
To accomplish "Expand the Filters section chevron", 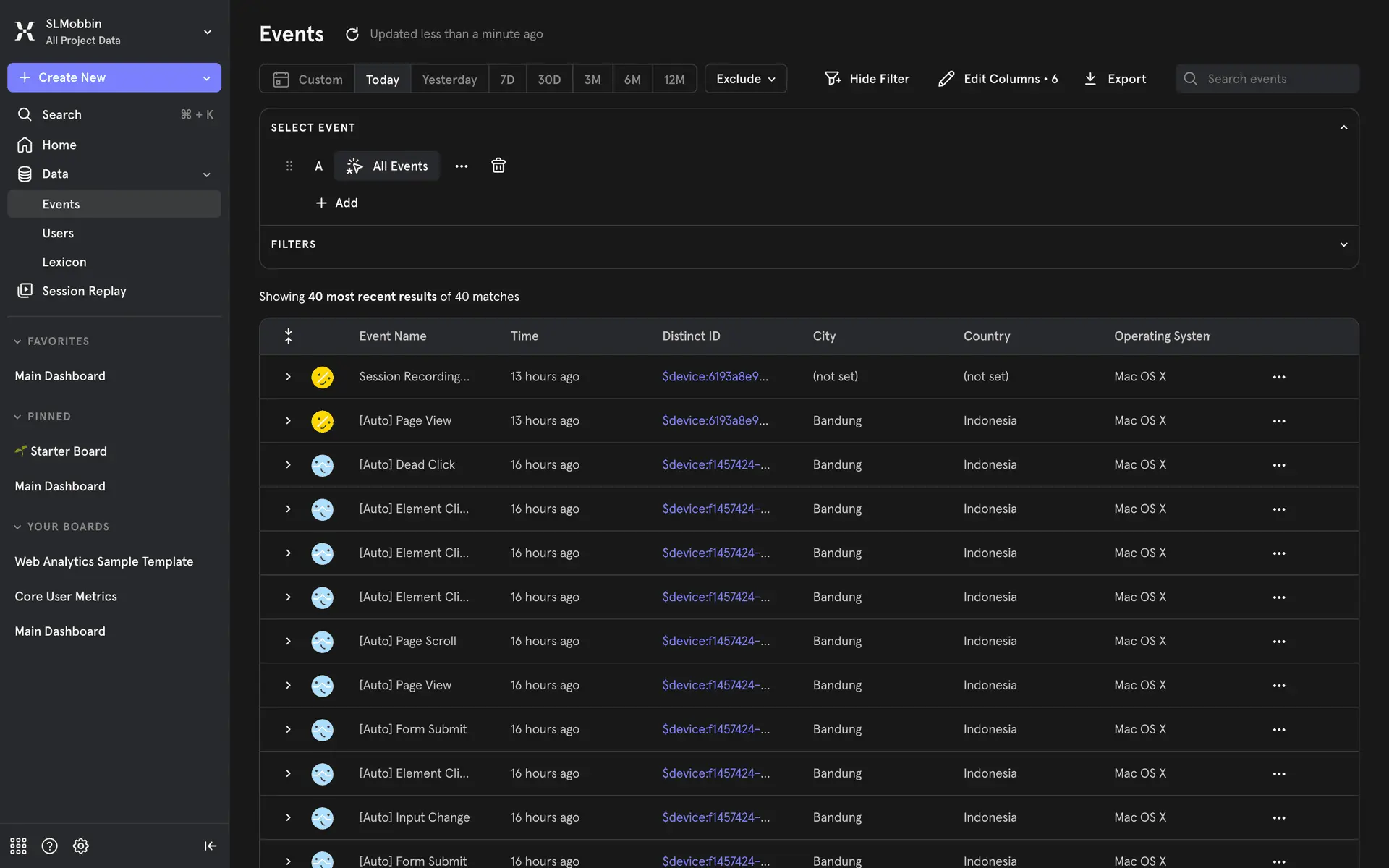I will [1343, 244].
